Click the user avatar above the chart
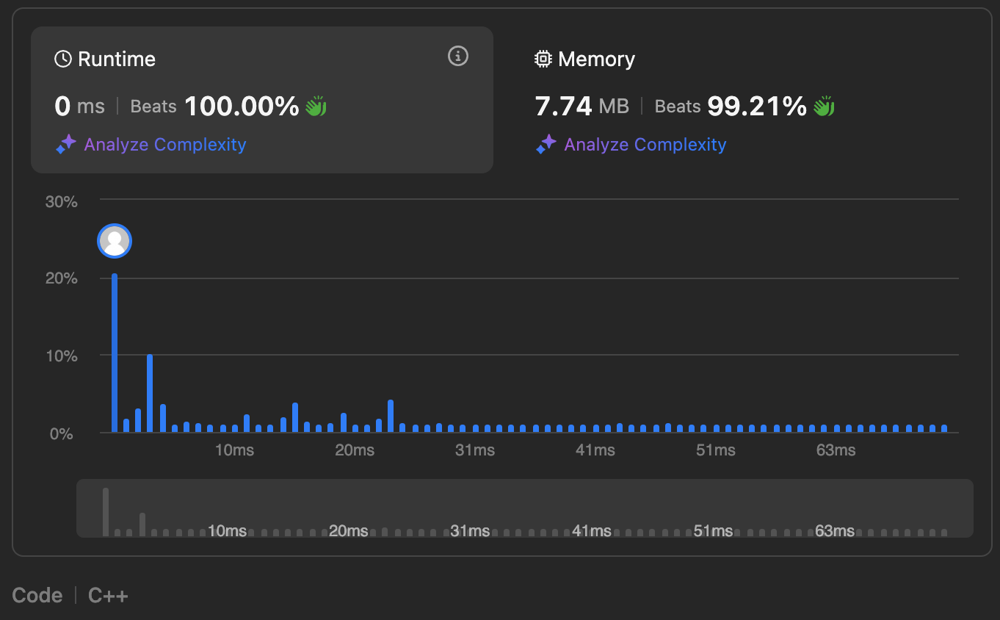 tap(115, 241)
